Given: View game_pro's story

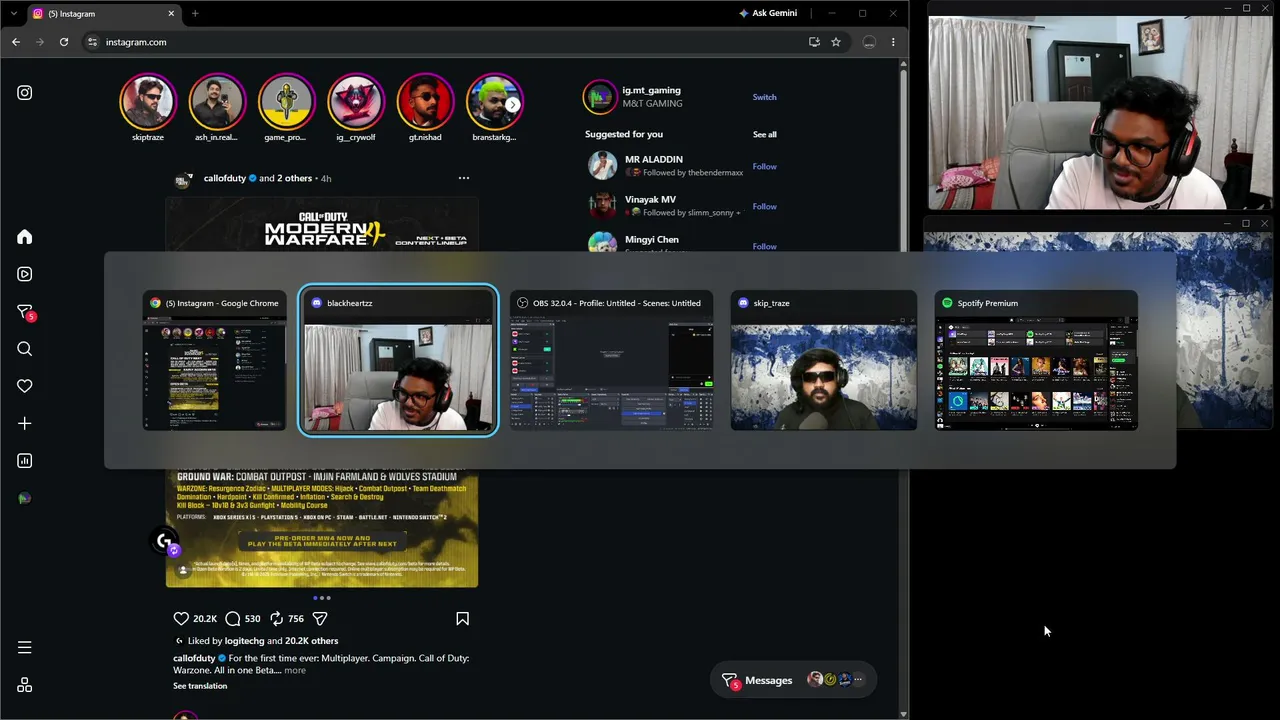Looking at the screenshot, I should [286, 101].
